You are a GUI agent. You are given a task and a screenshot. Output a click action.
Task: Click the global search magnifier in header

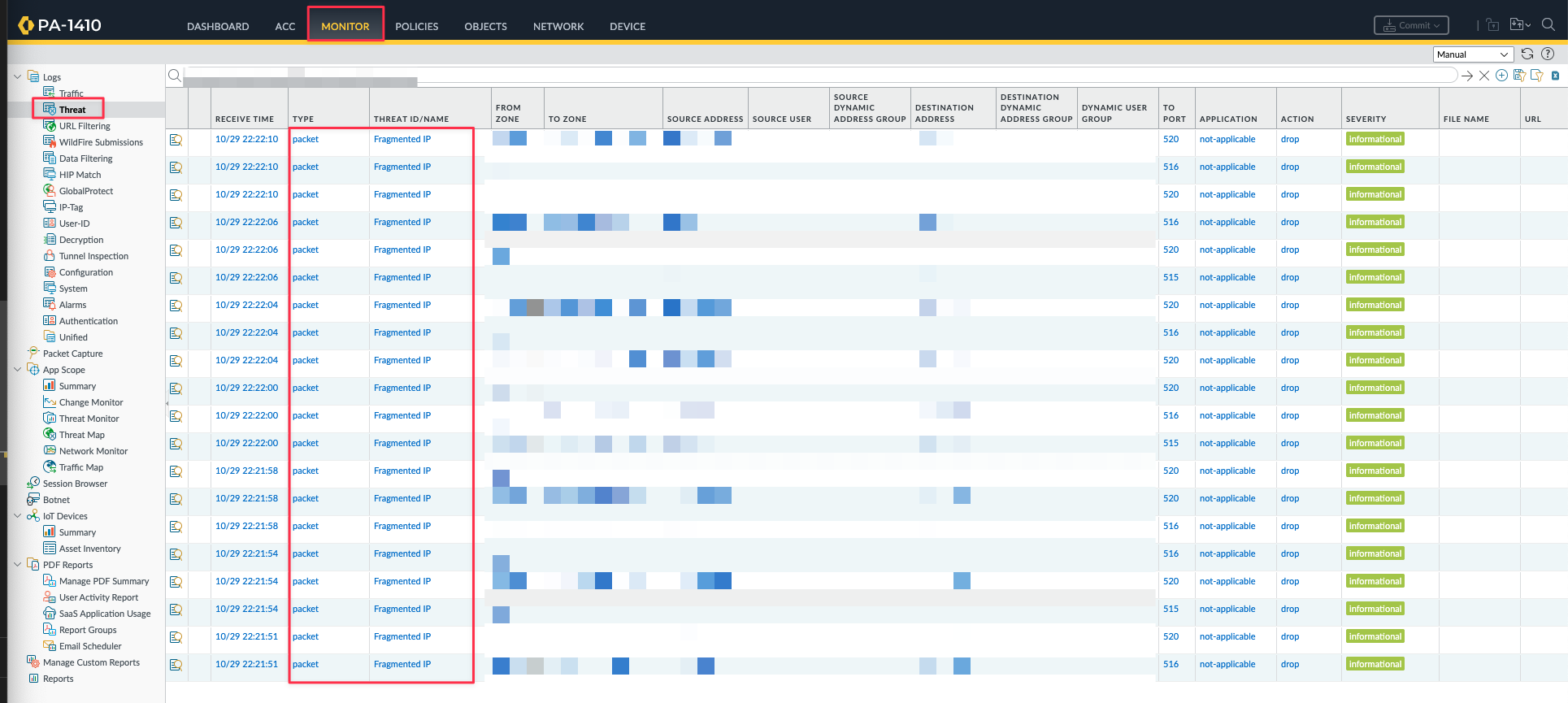[1548, 25]
